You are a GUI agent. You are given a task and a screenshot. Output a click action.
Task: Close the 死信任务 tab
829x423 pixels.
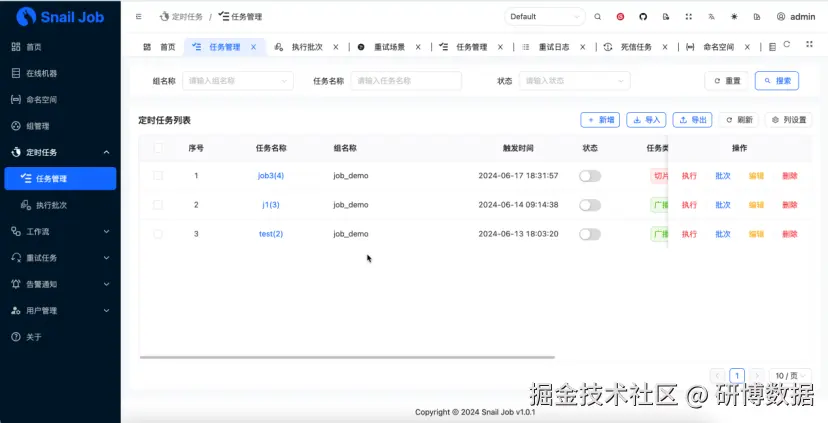click(665, 47)
